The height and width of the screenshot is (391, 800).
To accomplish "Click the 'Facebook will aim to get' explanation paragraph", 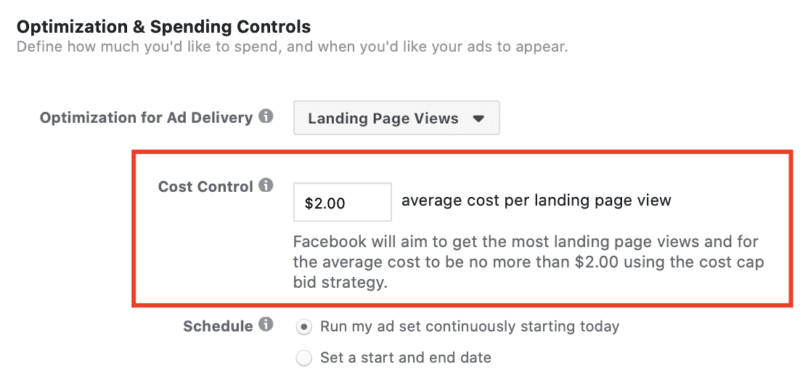I will 529,262.
